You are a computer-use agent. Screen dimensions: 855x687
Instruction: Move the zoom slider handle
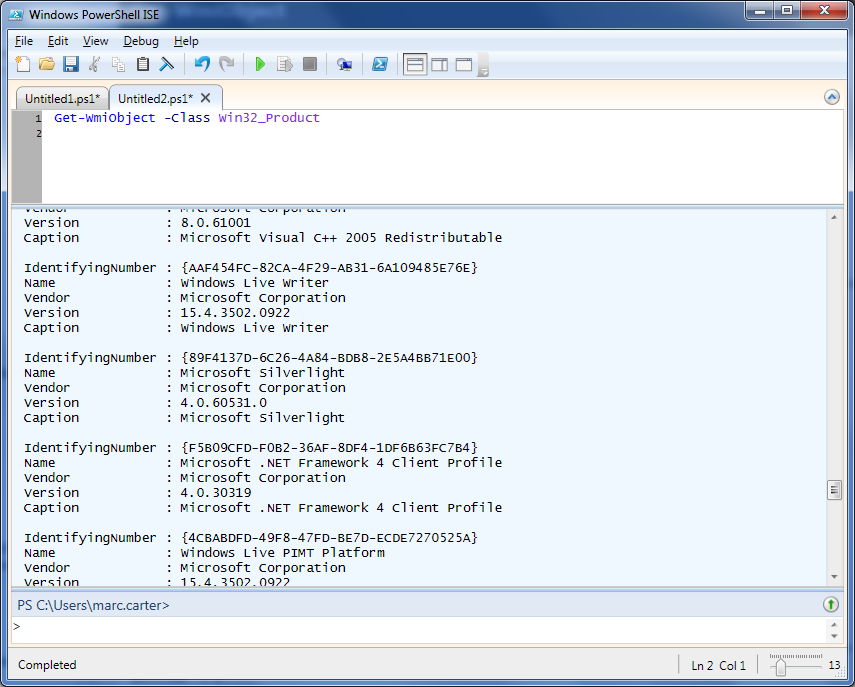point(781,666)
